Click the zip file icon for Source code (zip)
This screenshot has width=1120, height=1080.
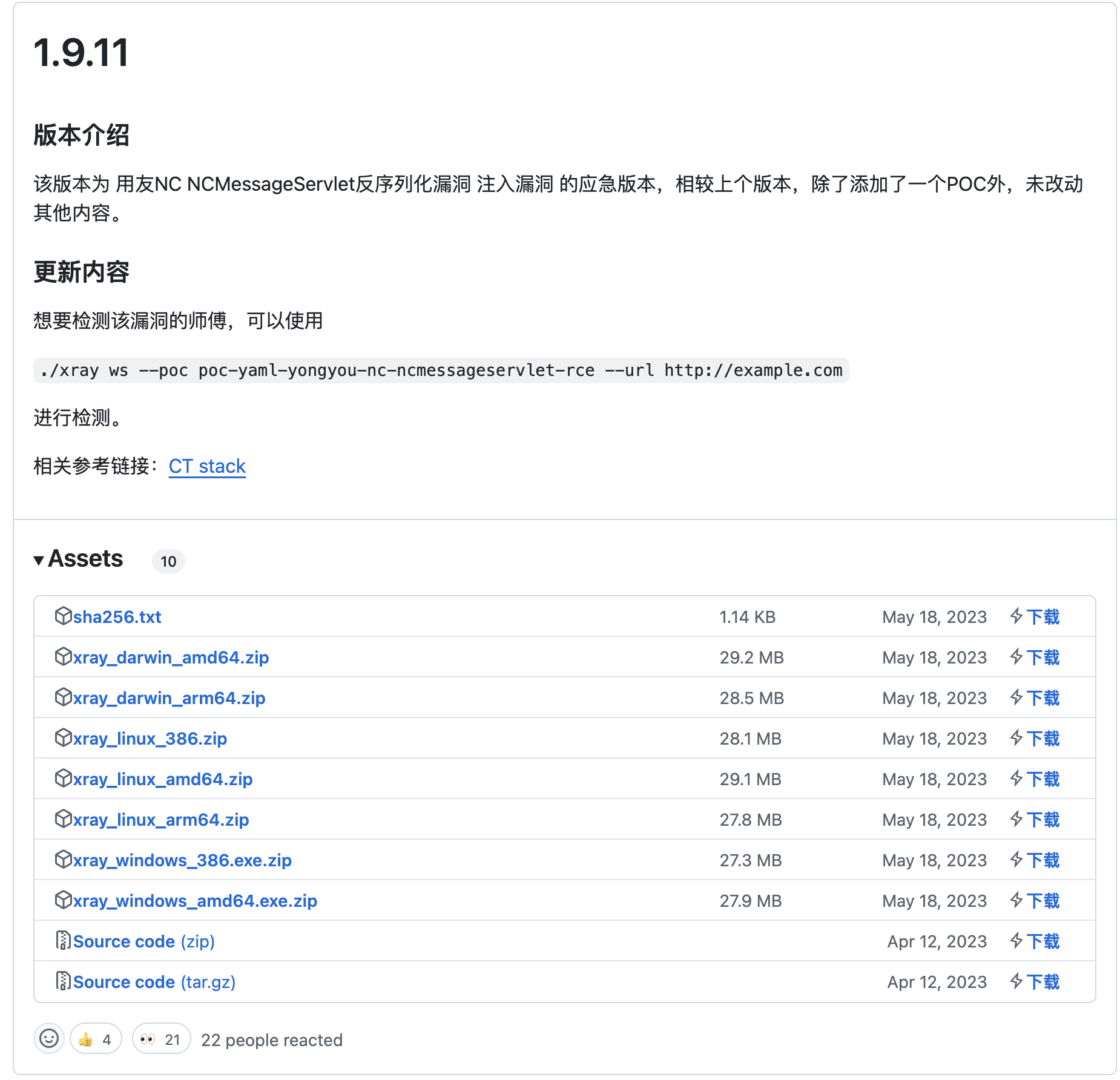(63, 941)
